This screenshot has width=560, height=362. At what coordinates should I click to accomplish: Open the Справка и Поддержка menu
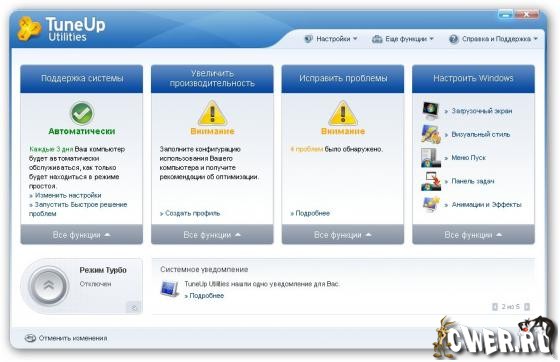tap(493, 39)
